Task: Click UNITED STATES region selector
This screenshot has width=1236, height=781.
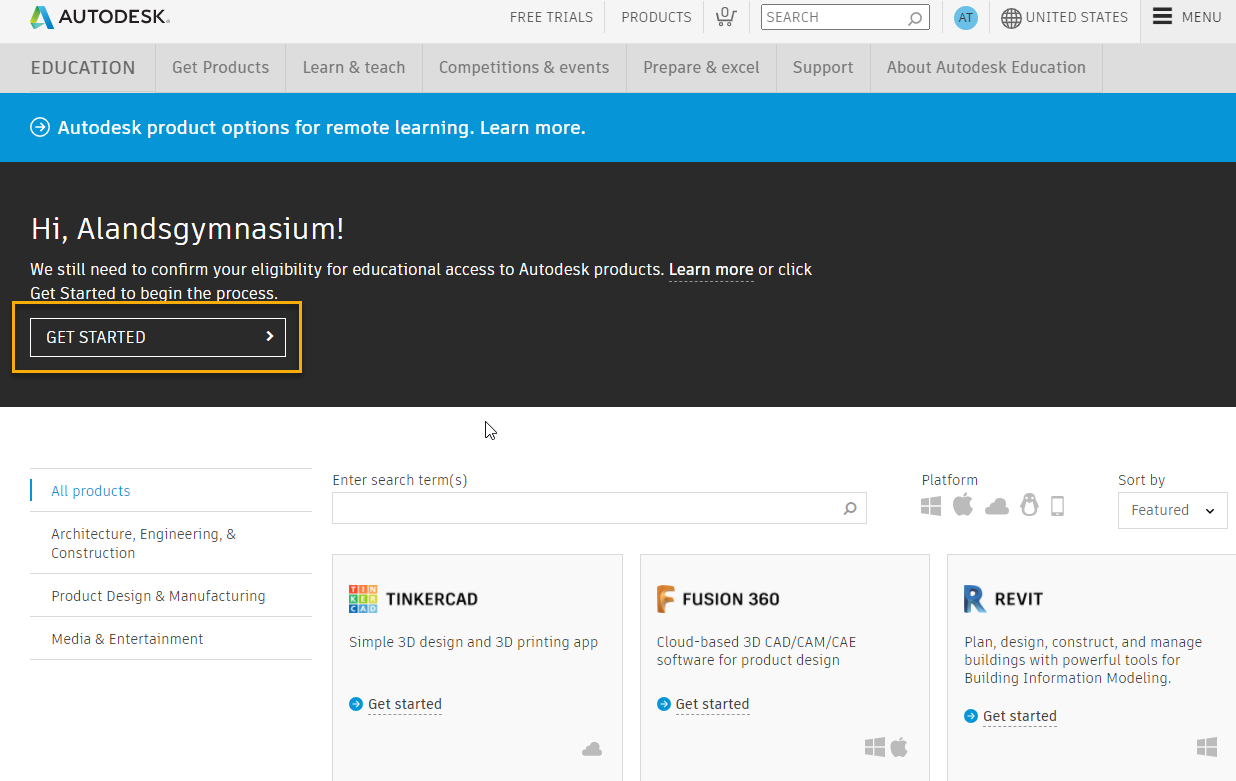Action: 1076,17
